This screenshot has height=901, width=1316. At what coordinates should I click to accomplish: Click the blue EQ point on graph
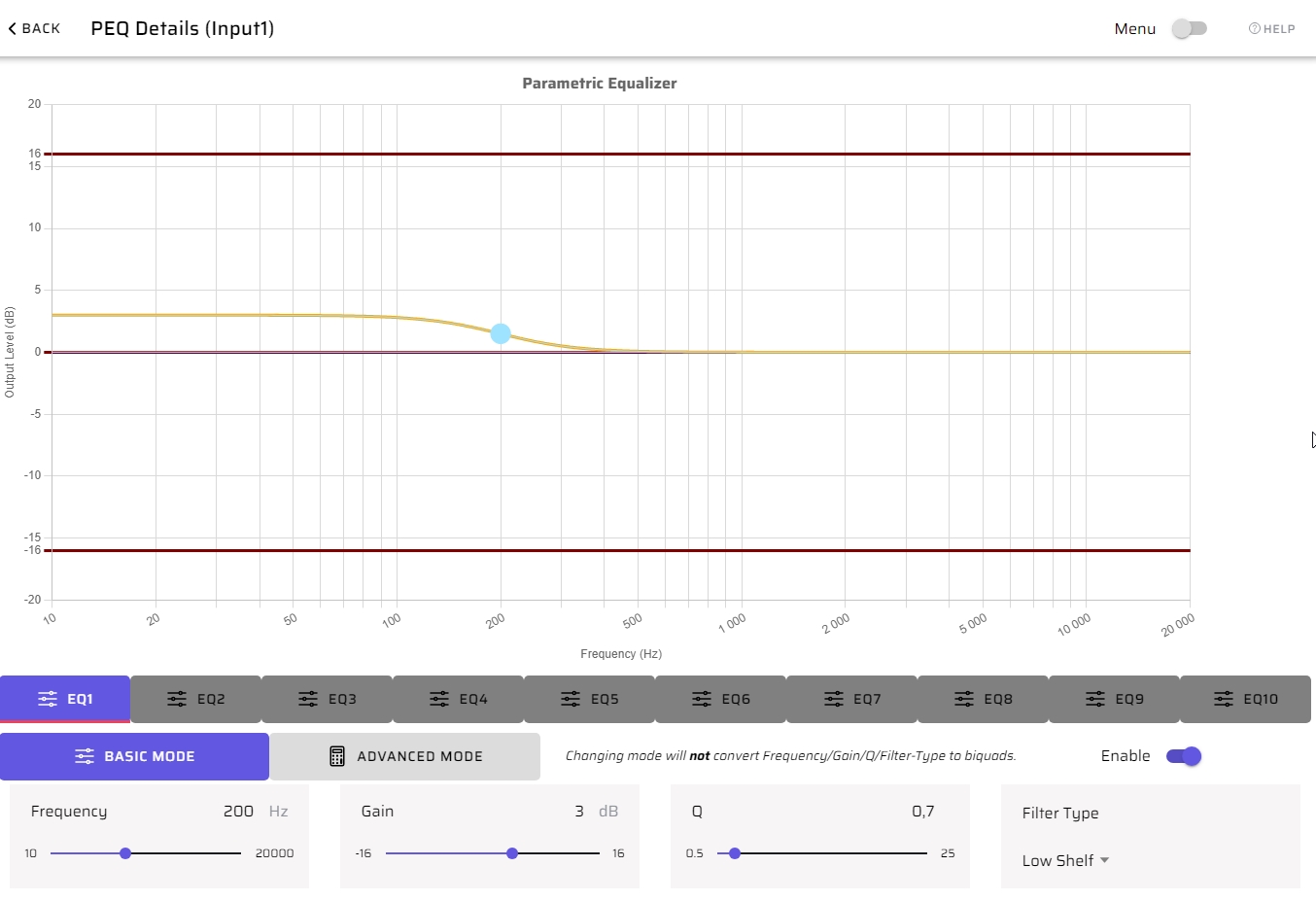point(501,333)
